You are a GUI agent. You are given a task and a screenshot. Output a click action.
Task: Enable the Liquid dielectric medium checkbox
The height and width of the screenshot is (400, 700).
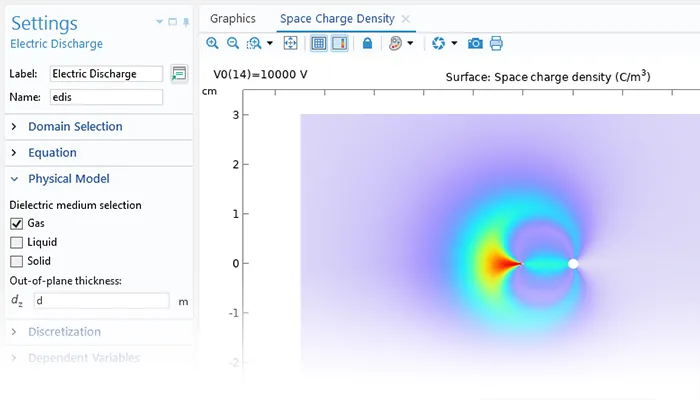pos(16,242)
